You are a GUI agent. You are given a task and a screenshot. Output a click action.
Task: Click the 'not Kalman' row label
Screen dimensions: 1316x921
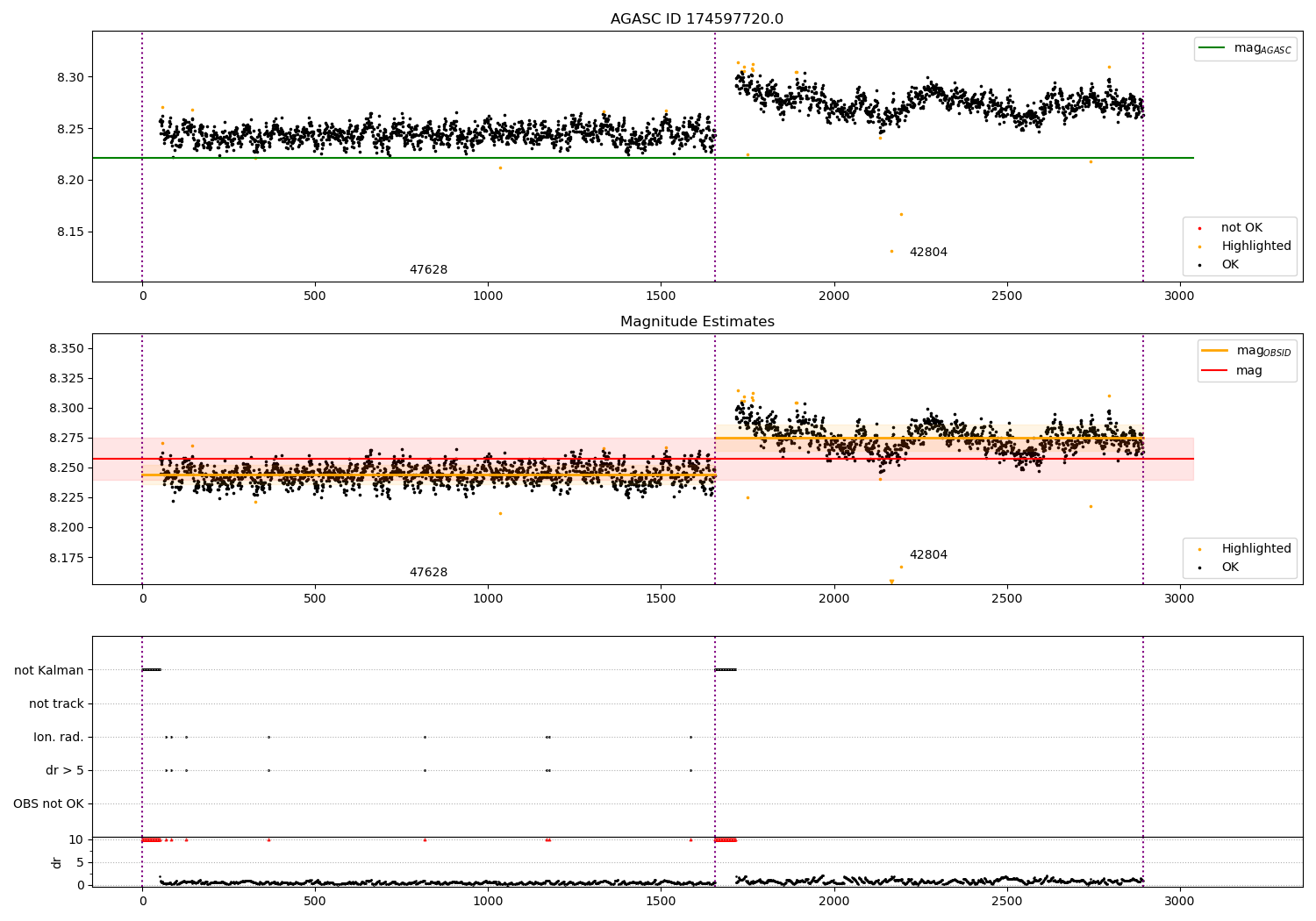(x=49, y=670)
